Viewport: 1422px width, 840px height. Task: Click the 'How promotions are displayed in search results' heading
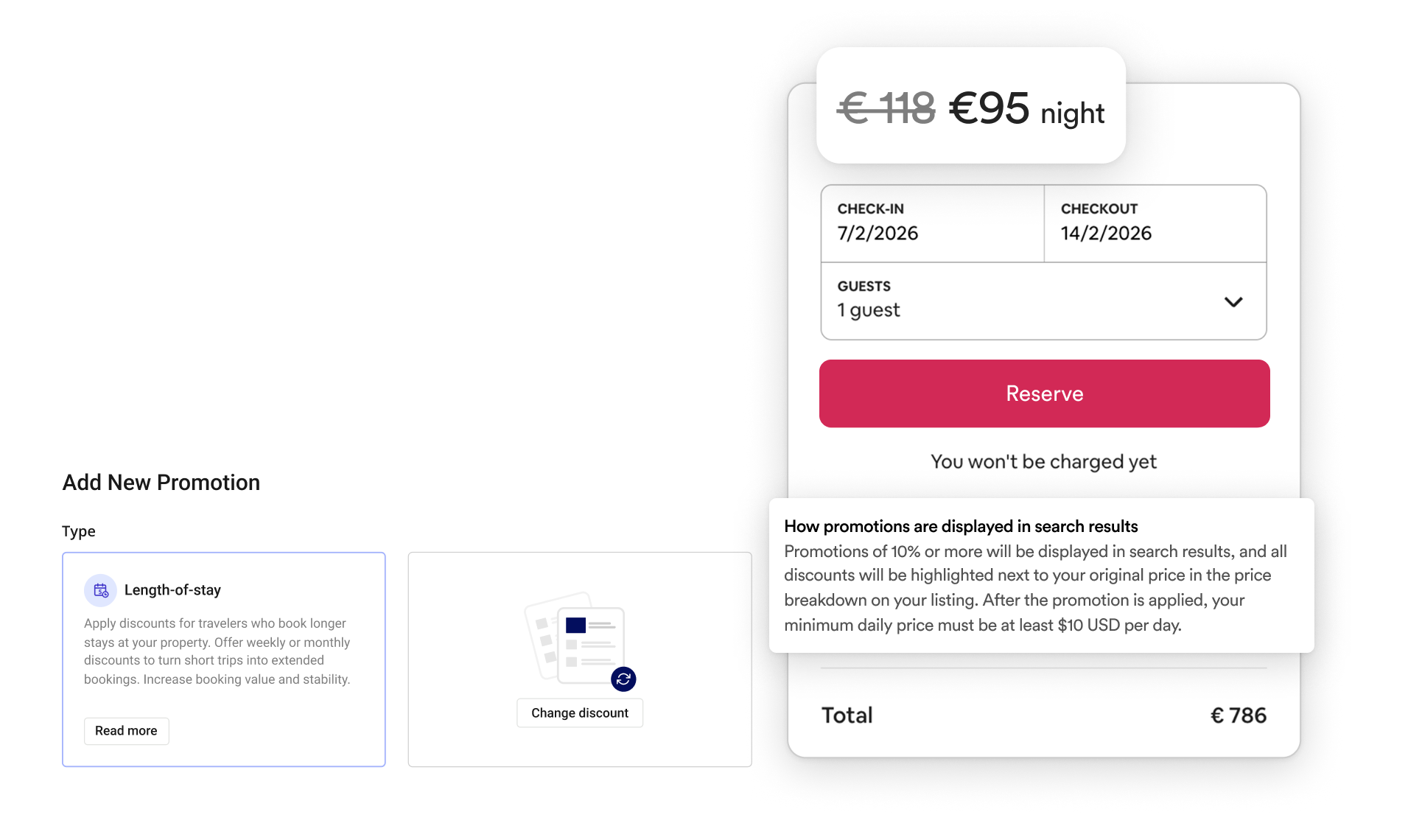(x=961, y=526)
